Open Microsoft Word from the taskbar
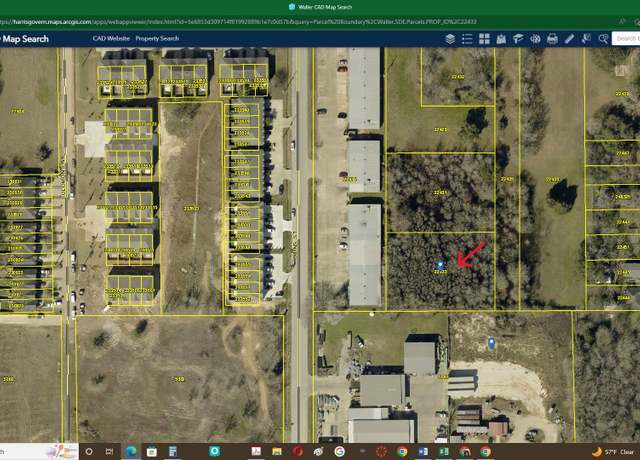The width and height of the screenshot is (640, 460). tap(423, 451)
